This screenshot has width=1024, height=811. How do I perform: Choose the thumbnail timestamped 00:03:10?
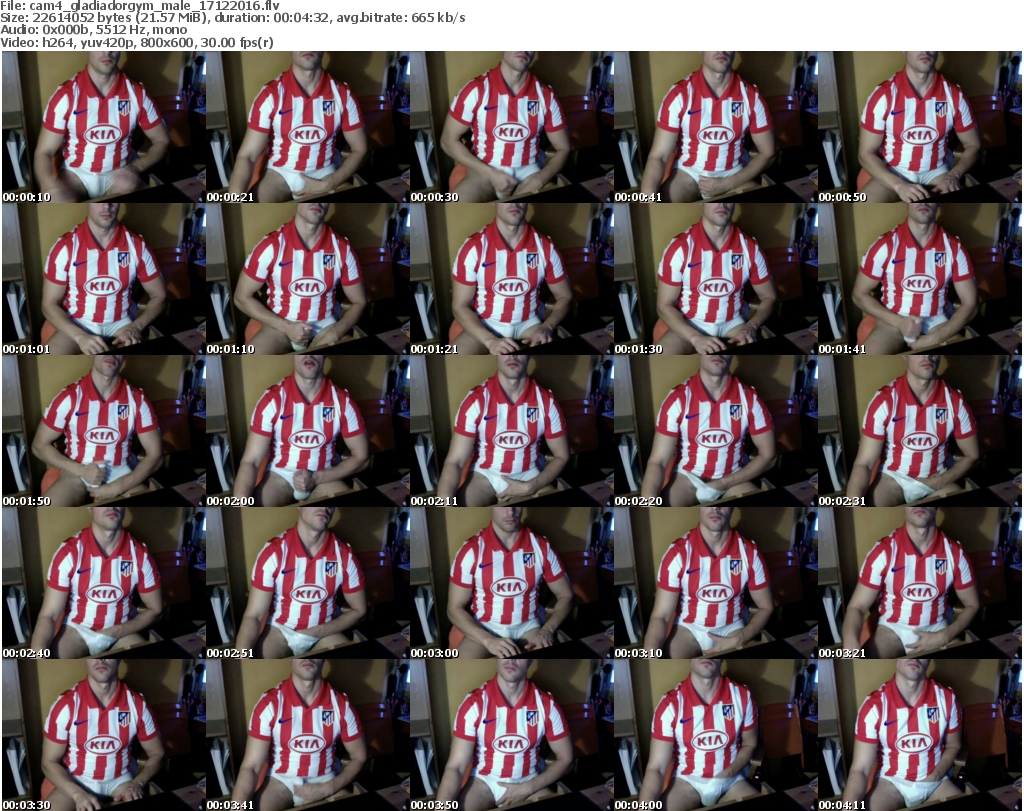pyautogui.click(x=716, y=583)
